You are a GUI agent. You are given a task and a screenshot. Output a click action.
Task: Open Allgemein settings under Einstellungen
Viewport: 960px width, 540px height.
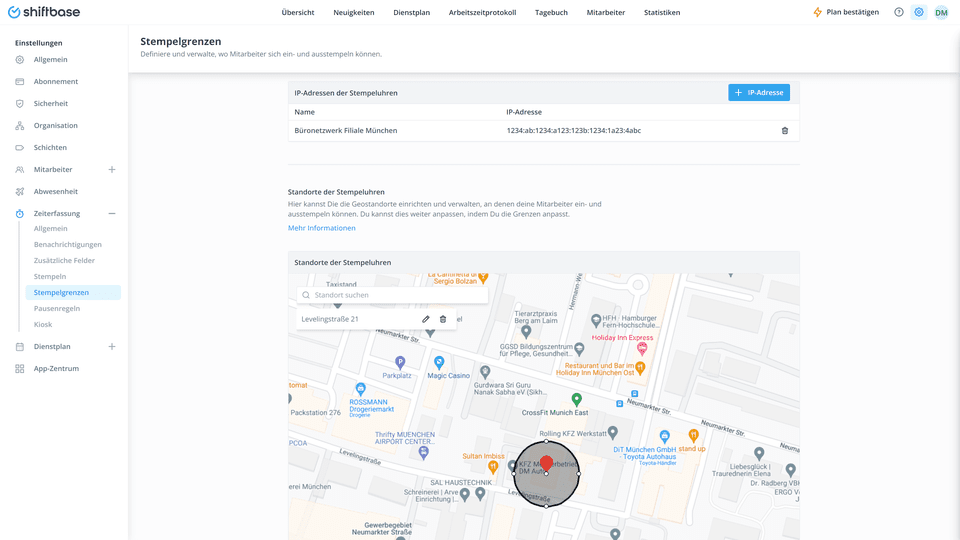pos(50,59)
